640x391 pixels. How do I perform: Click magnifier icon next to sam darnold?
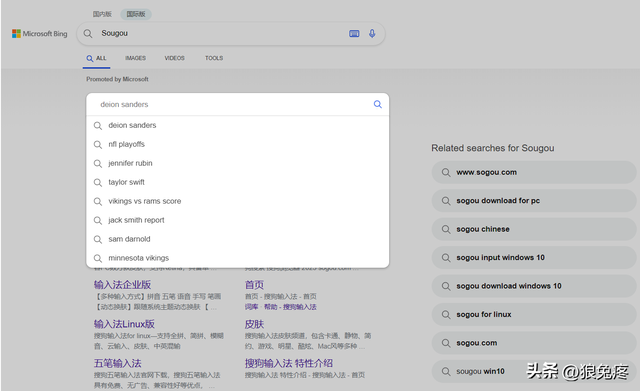(98, 239)
